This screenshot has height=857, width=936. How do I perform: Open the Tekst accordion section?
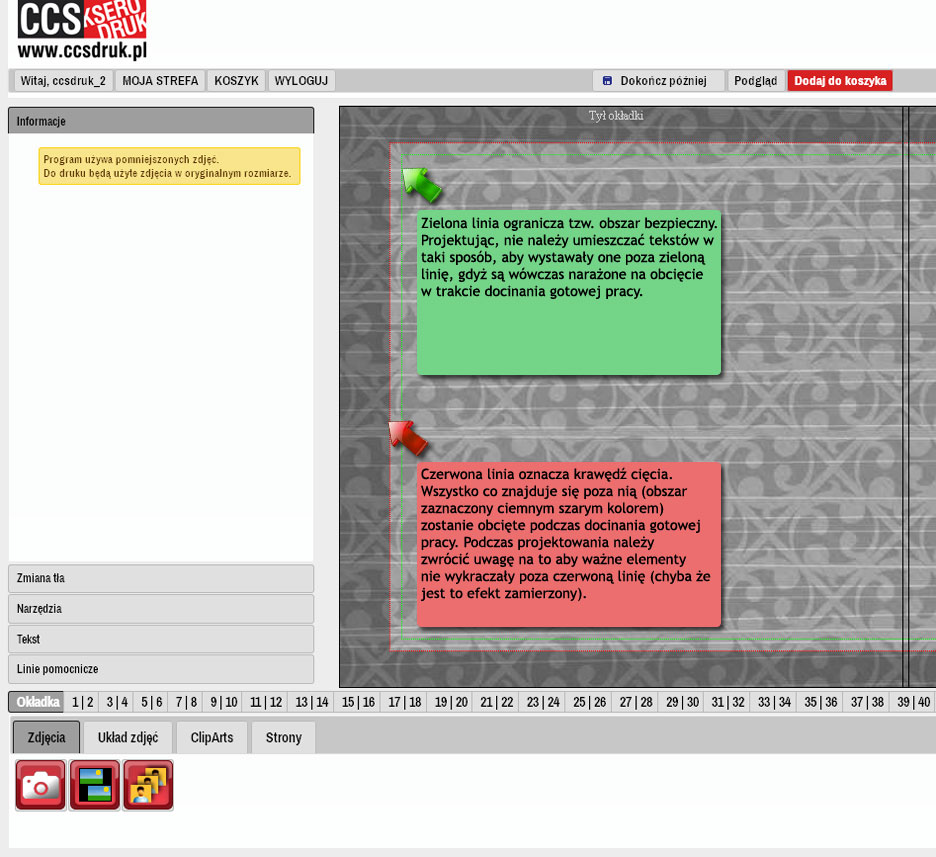click(x=161, y=639)
